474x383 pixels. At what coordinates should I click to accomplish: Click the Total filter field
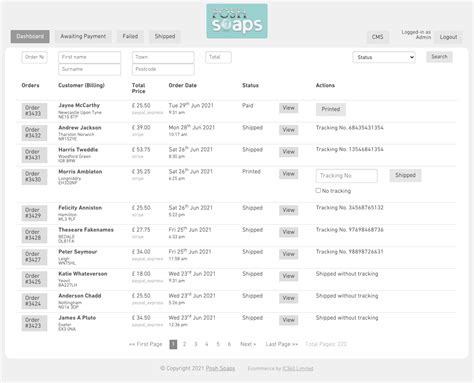click(218, 57)
